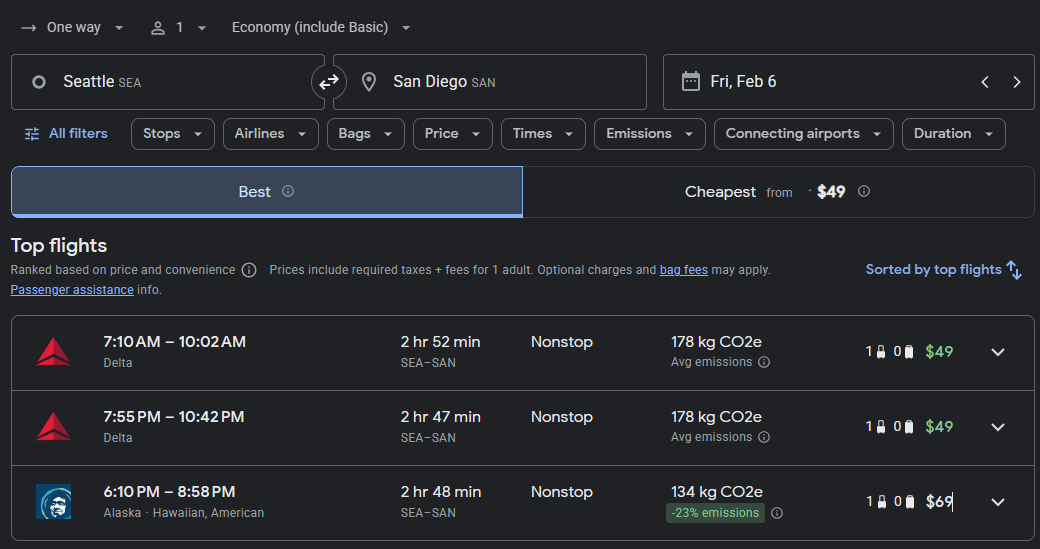Expand 6:10 PM Alaska flight details
This screenshot has height=549, width=1040.
click(997, 502)
